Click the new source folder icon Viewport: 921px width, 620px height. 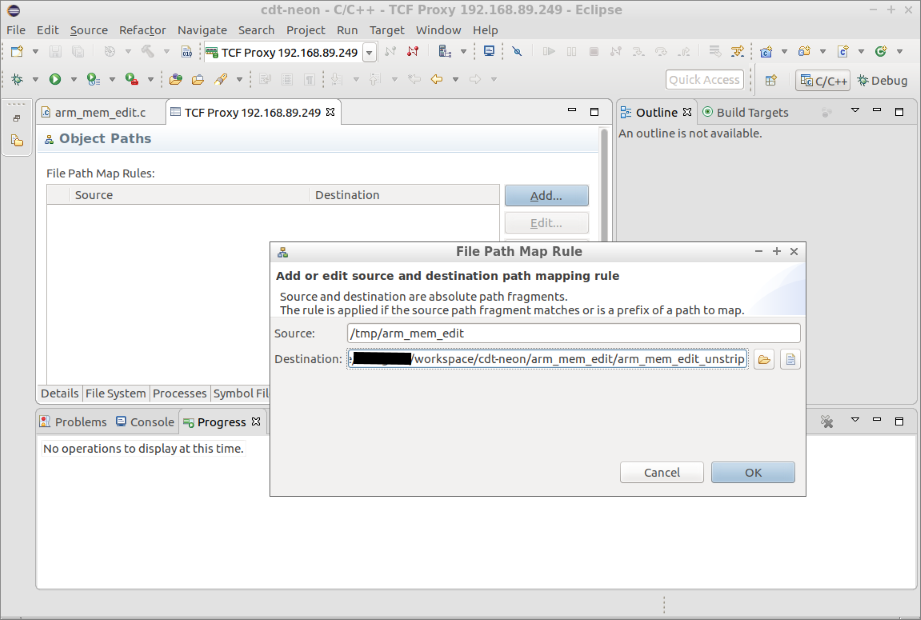click(804, 52)
